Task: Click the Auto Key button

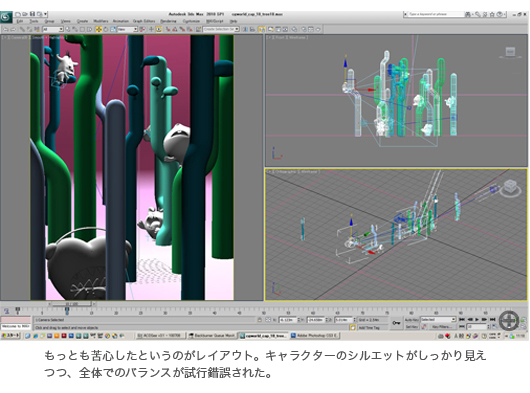Action: (411, 319)
